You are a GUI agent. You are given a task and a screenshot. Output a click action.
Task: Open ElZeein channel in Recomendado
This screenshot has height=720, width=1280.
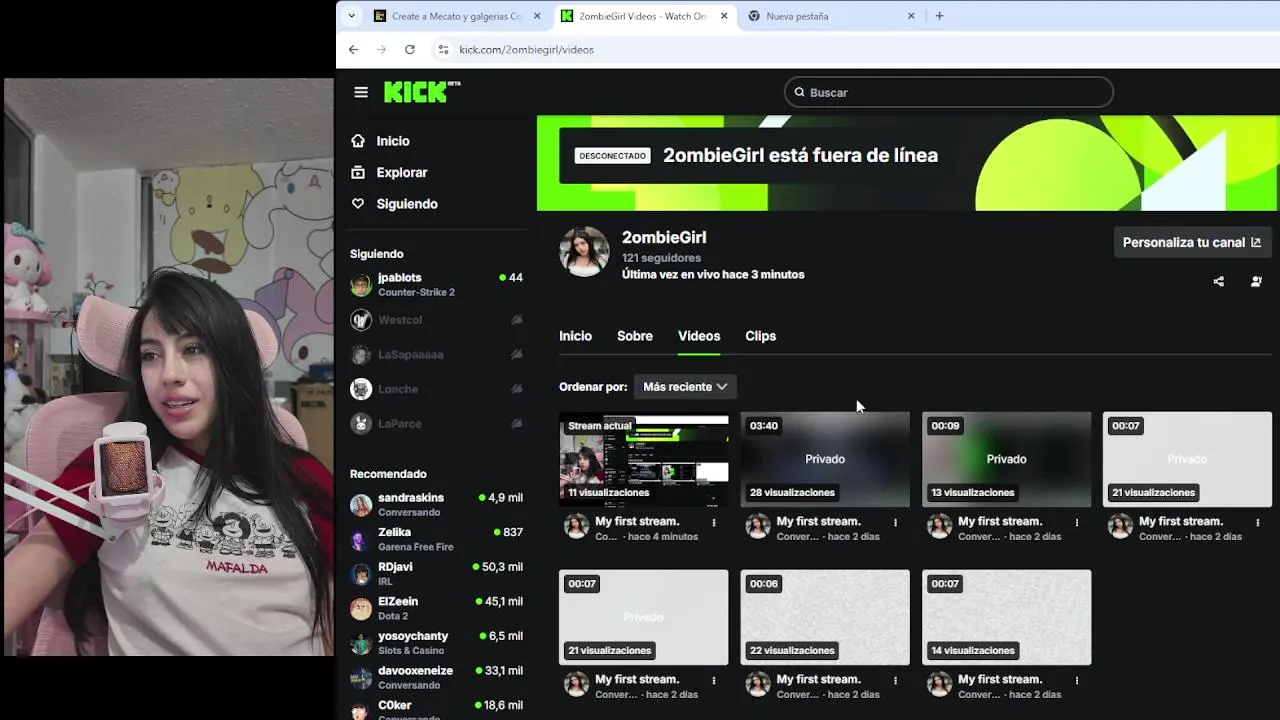[x=437, y=609]
